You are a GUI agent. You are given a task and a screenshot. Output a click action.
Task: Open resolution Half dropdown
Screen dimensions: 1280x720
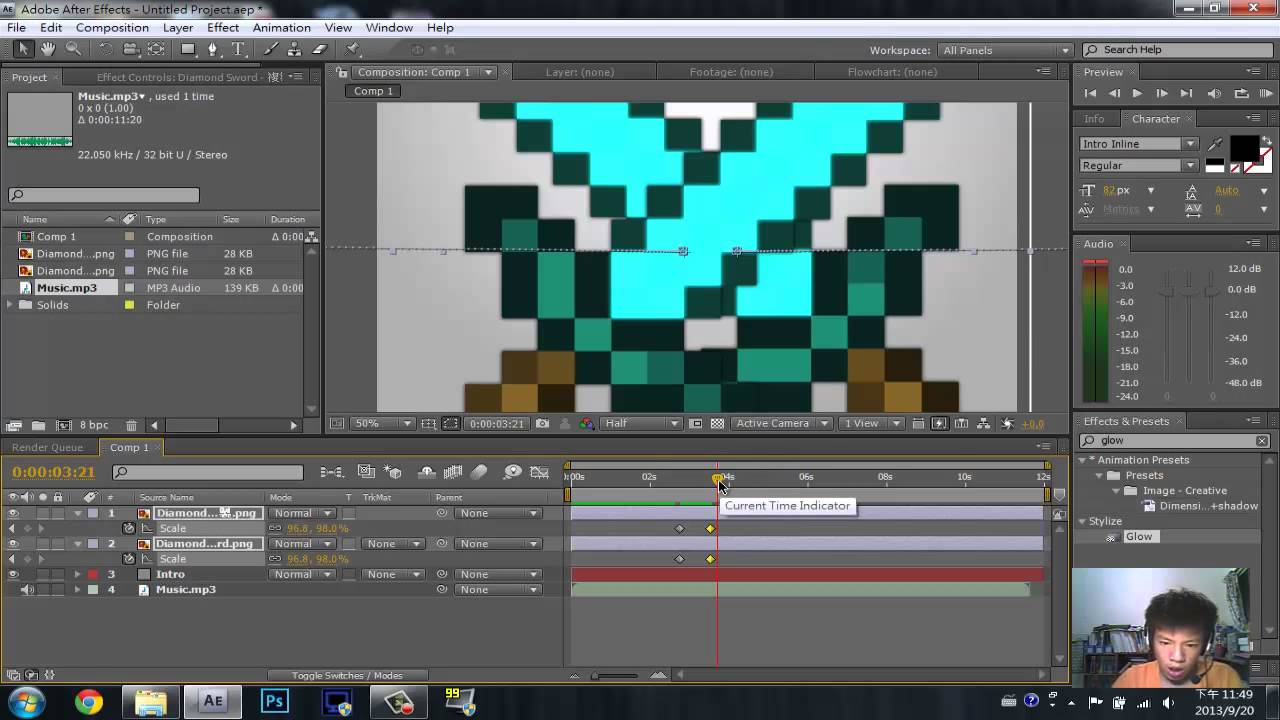pyautogui.click(x=640, y=424)
